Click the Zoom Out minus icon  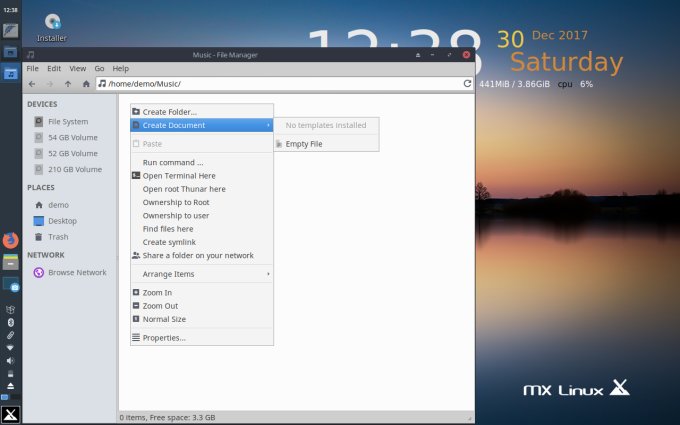136,306
